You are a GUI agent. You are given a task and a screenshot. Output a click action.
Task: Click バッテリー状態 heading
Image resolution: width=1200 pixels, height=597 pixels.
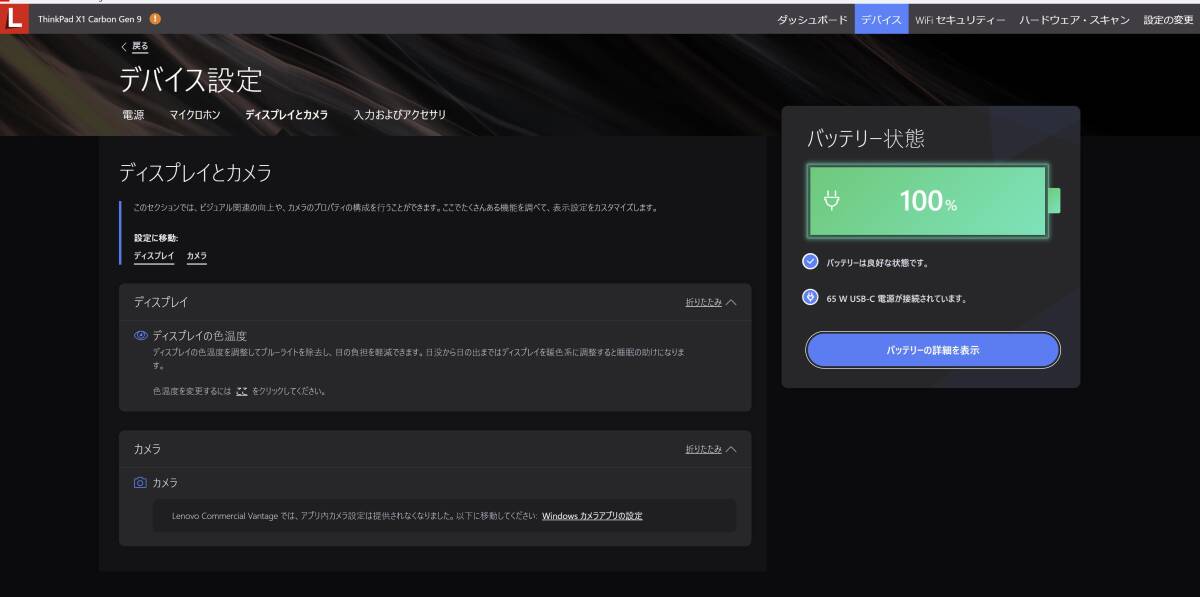[866, 139]
